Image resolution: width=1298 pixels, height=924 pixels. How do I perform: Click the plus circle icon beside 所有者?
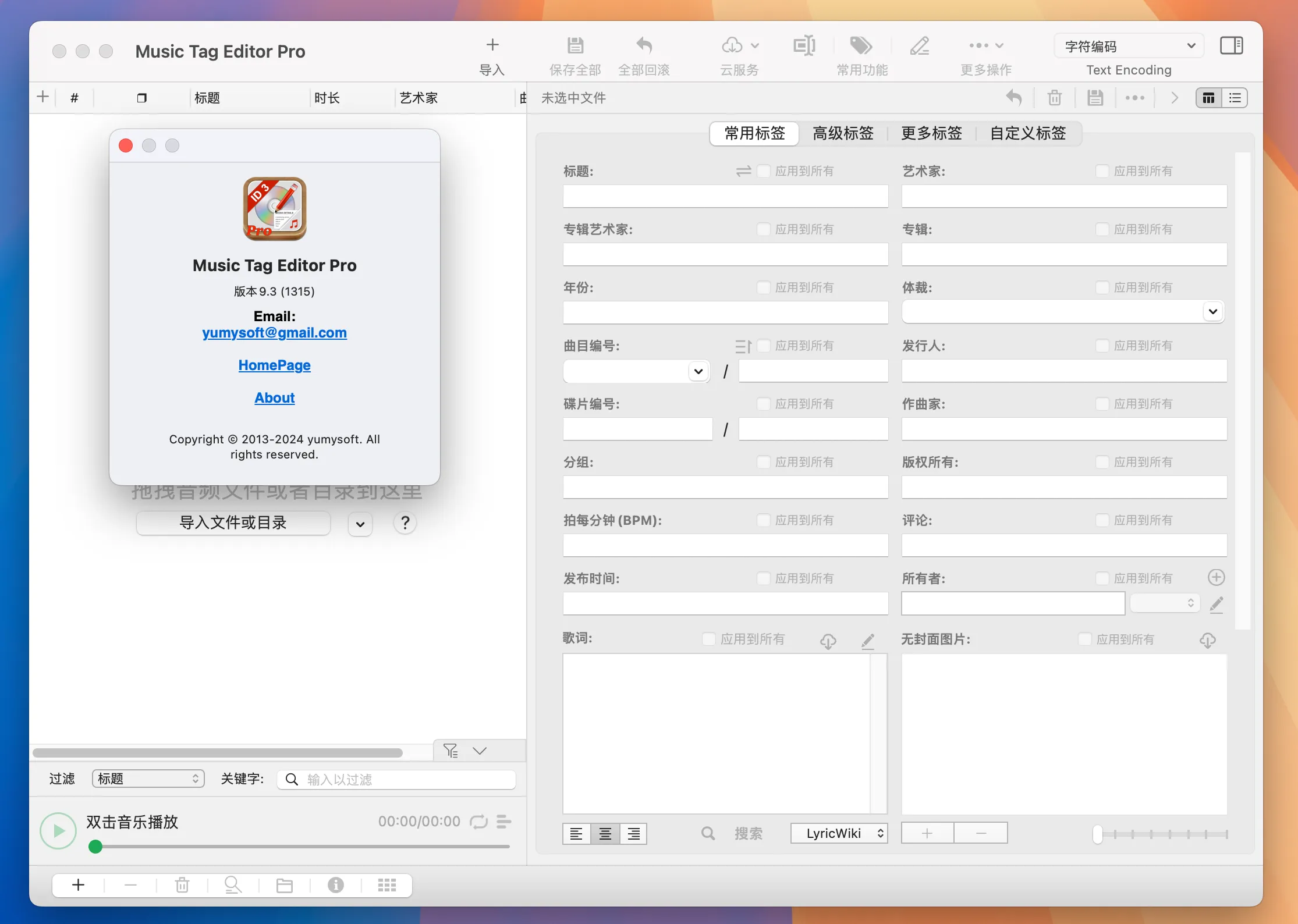(1217, 577)
